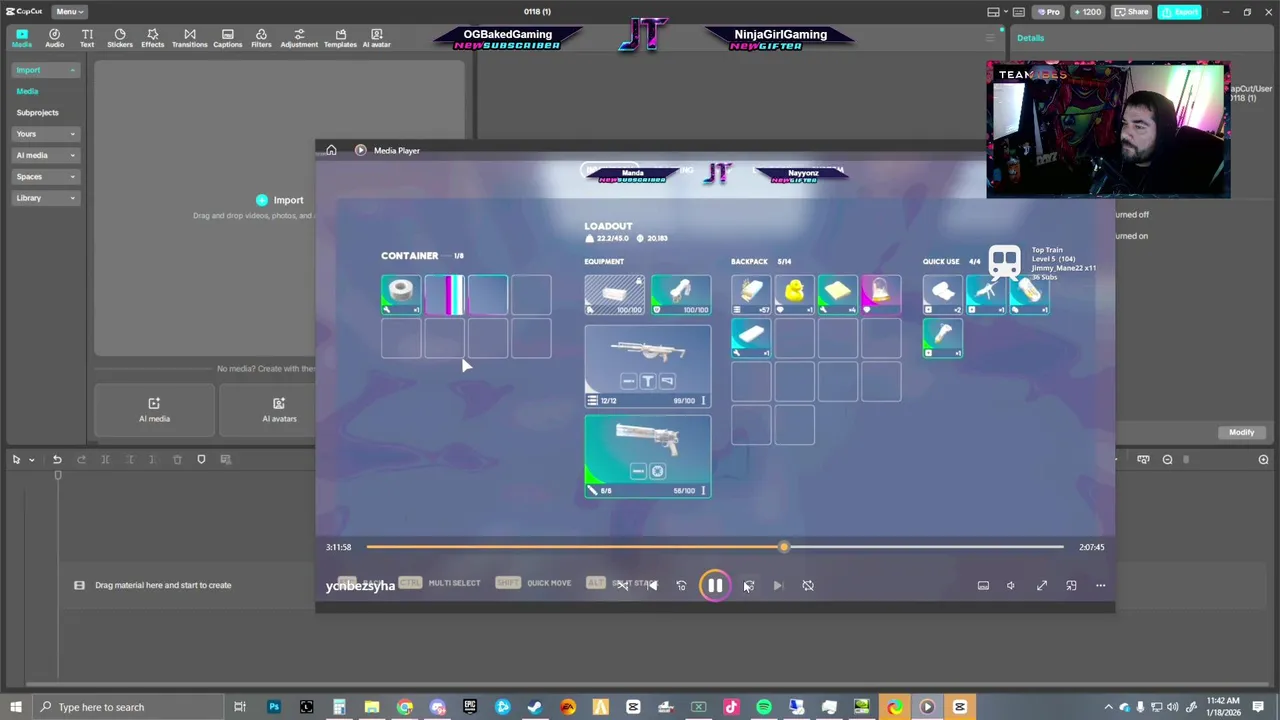Click the Media Player seek bar handle
This screenshot has height=720, width=1280.
point(784,547)
